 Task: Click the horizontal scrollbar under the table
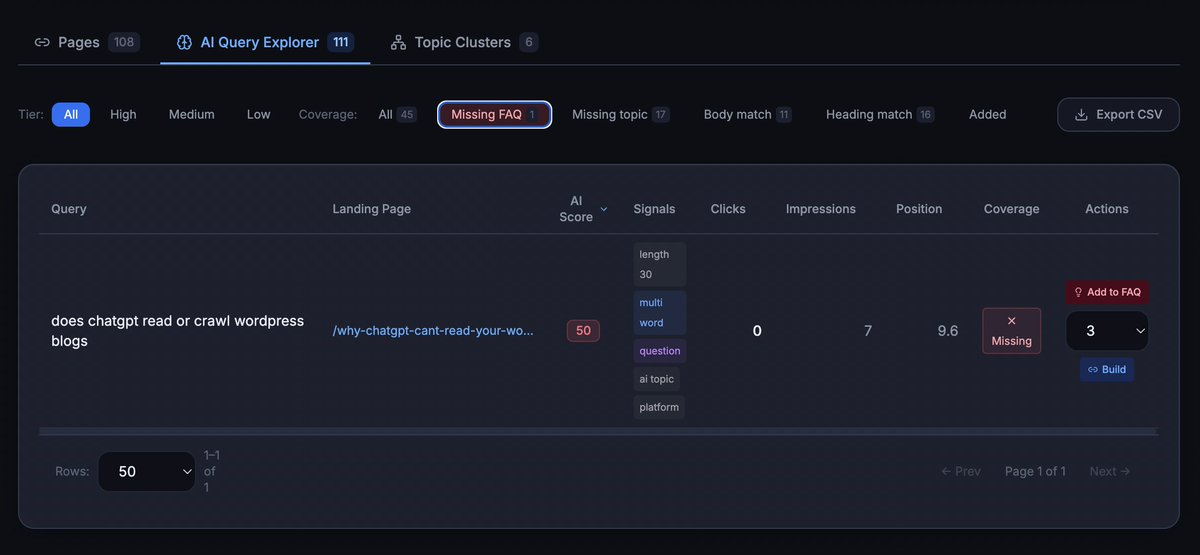coord(598,431)
